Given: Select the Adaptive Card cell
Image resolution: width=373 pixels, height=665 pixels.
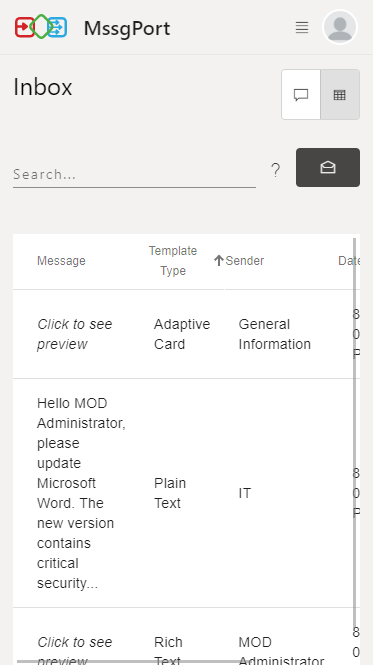Looking at the screenshot, I should (x=182, y=334).
